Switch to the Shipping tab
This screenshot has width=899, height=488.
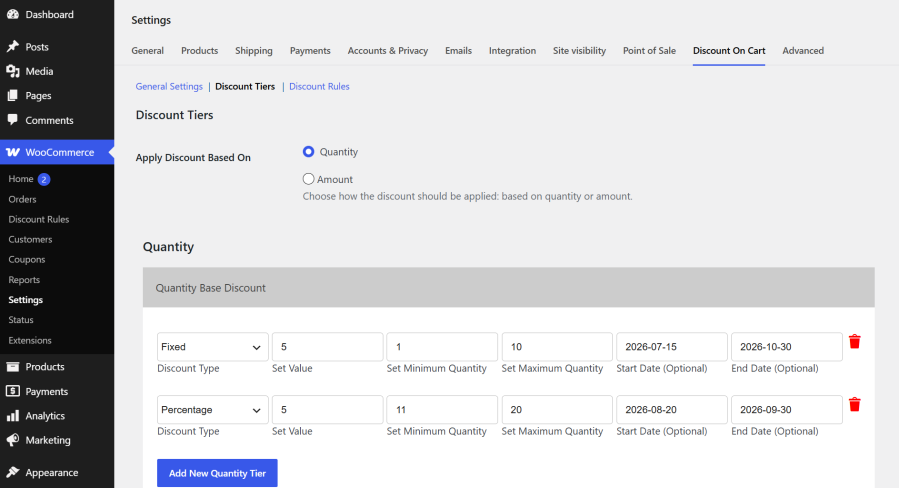point(253,50)
